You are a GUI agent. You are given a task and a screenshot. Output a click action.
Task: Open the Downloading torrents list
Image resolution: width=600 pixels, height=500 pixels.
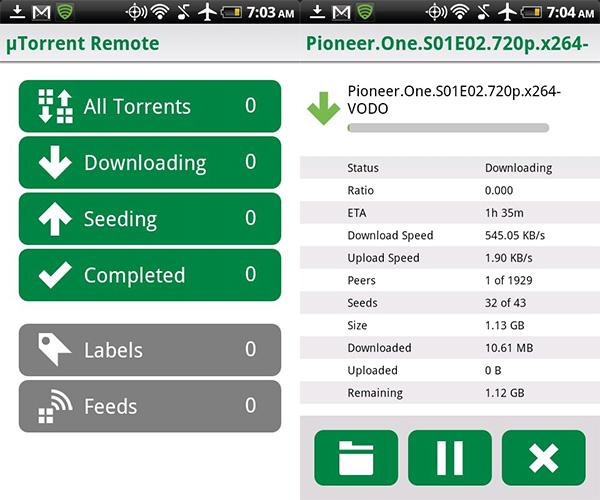click(150, 162)
